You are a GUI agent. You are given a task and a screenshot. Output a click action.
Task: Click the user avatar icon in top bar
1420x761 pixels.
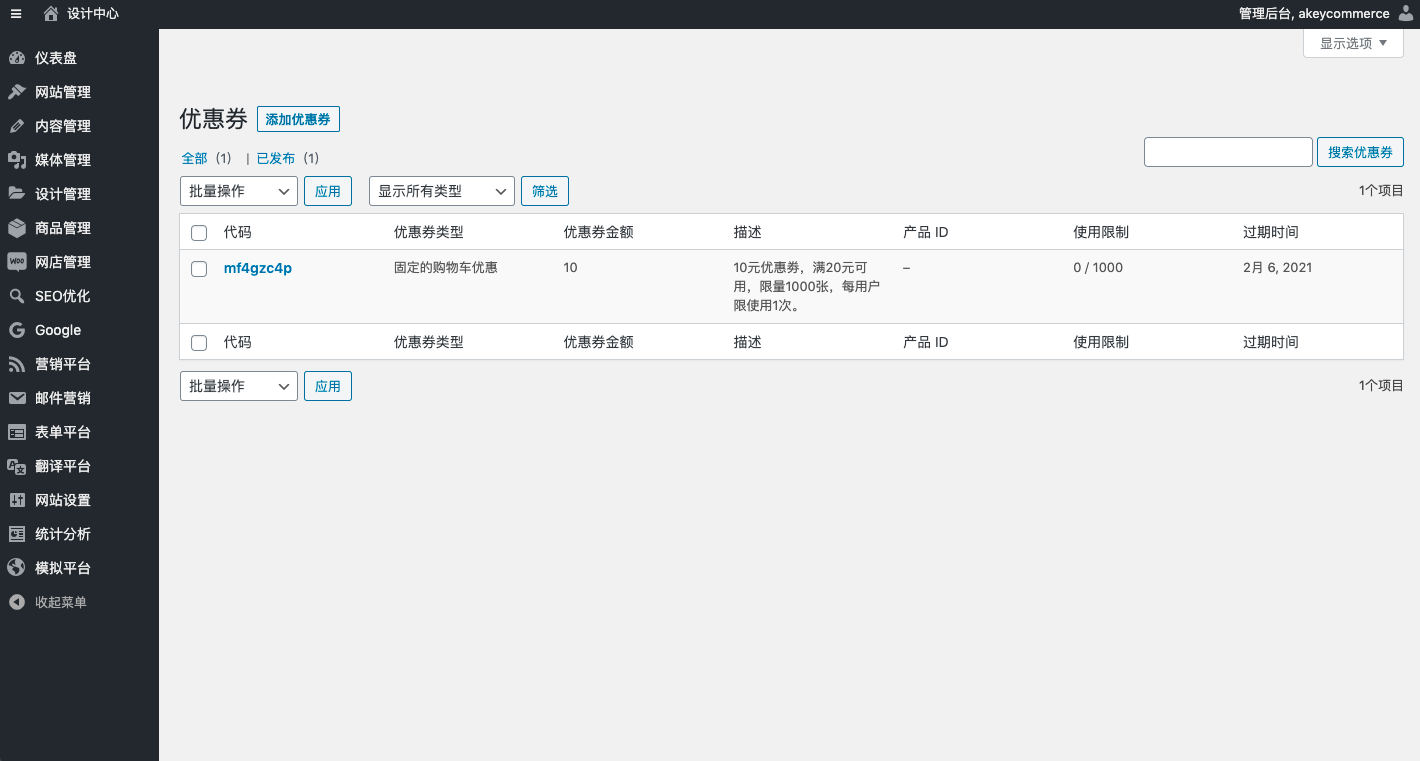pyautogui.click(x=1406, y=14)
